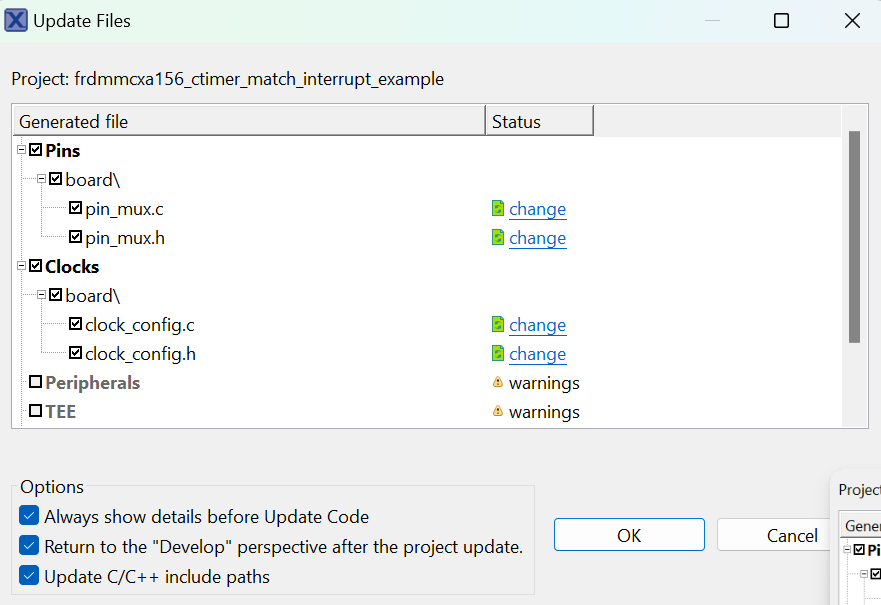The width and height of the screenshot is (881, 605).
Task: Open the change link for clock_config.h
Action: (537, 354)
